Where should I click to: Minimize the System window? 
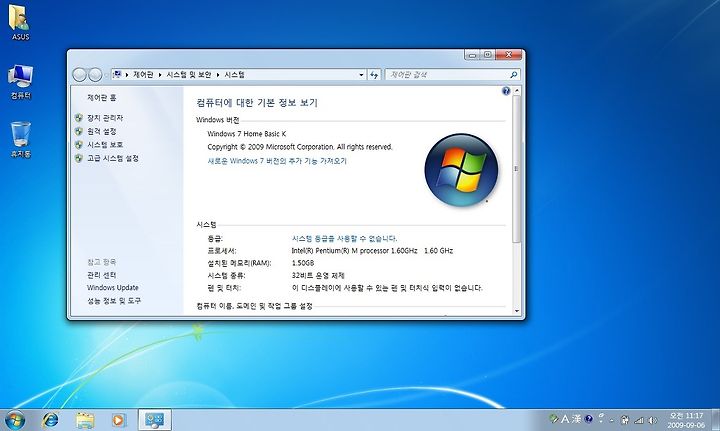pyautogui.click(x=472, y=55)
